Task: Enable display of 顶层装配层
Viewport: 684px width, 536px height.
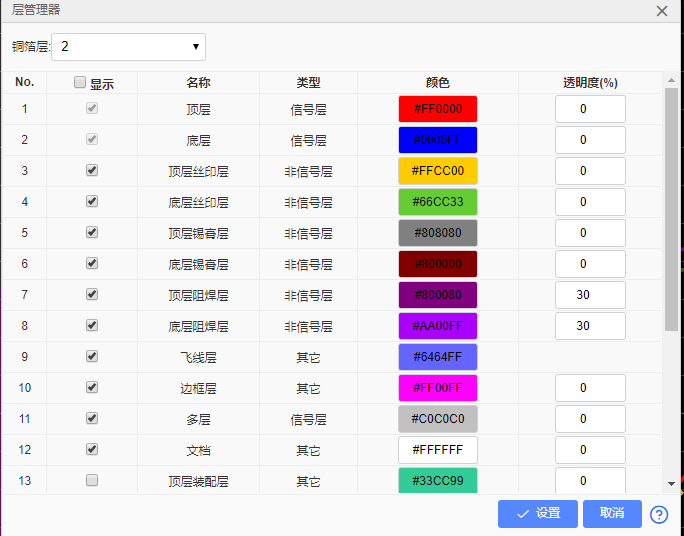Action: 92,481
